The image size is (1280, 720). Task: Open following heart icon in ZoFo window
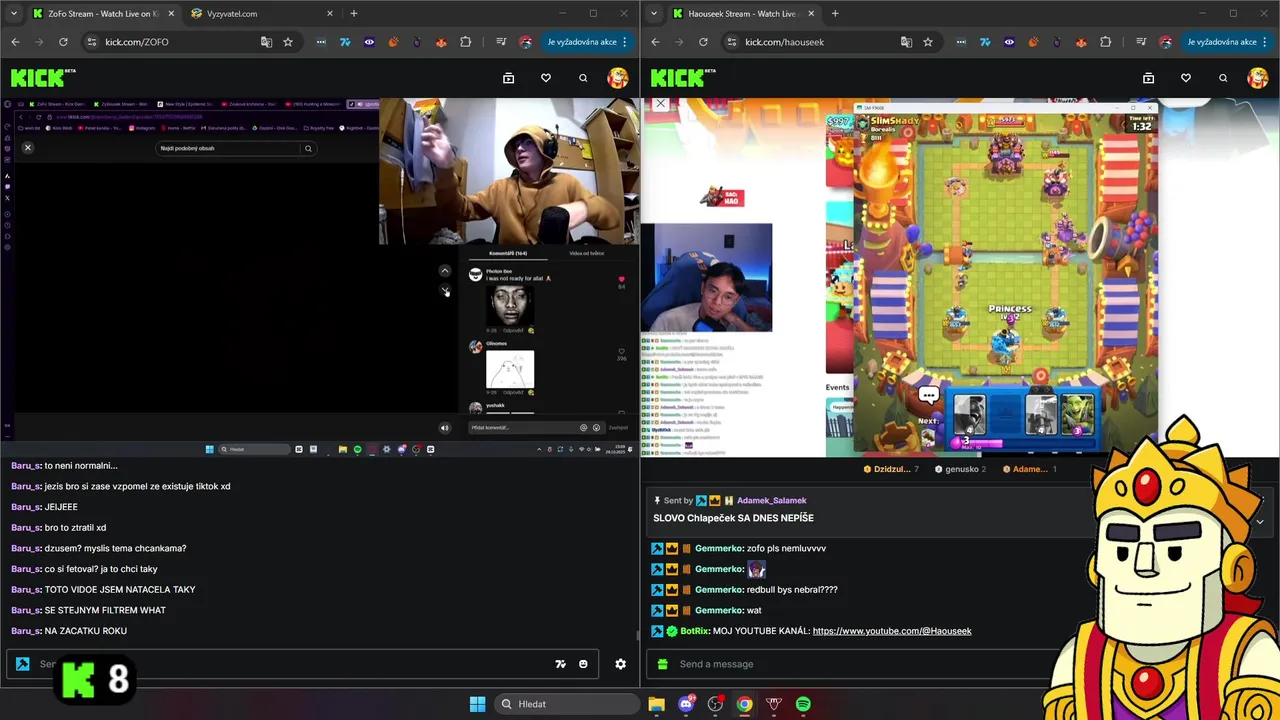pyautogui.click(x=546, y=78)
